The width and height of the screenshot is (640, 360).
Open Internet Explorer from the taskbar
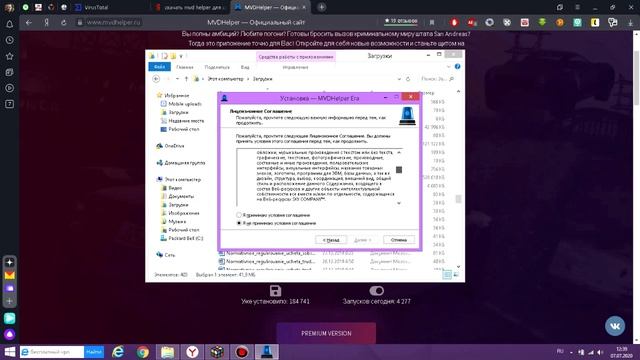pos(118,352)
